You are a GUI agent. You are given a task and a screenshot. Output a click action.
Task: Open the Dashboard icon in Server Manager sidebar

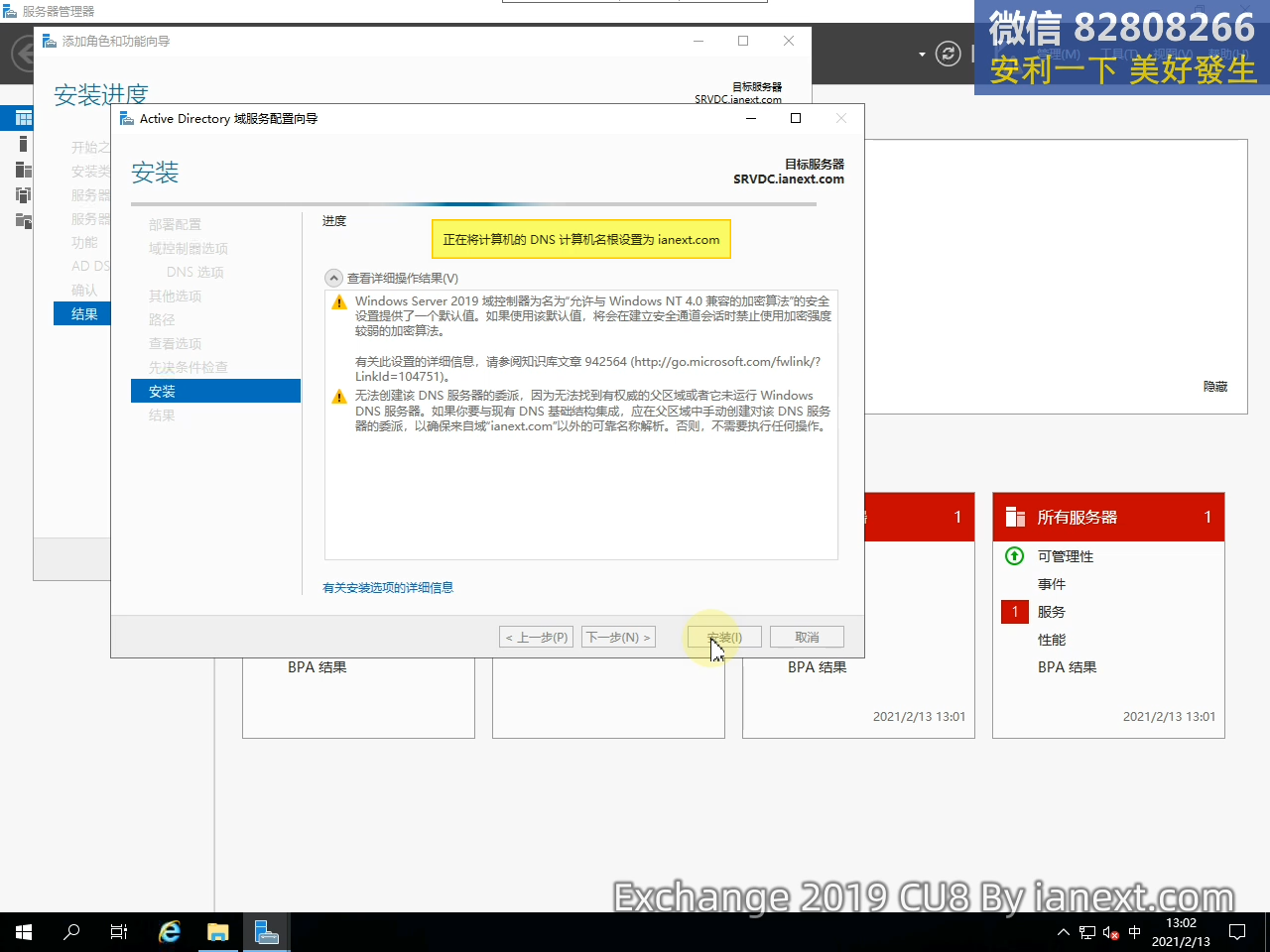[23, 118]
